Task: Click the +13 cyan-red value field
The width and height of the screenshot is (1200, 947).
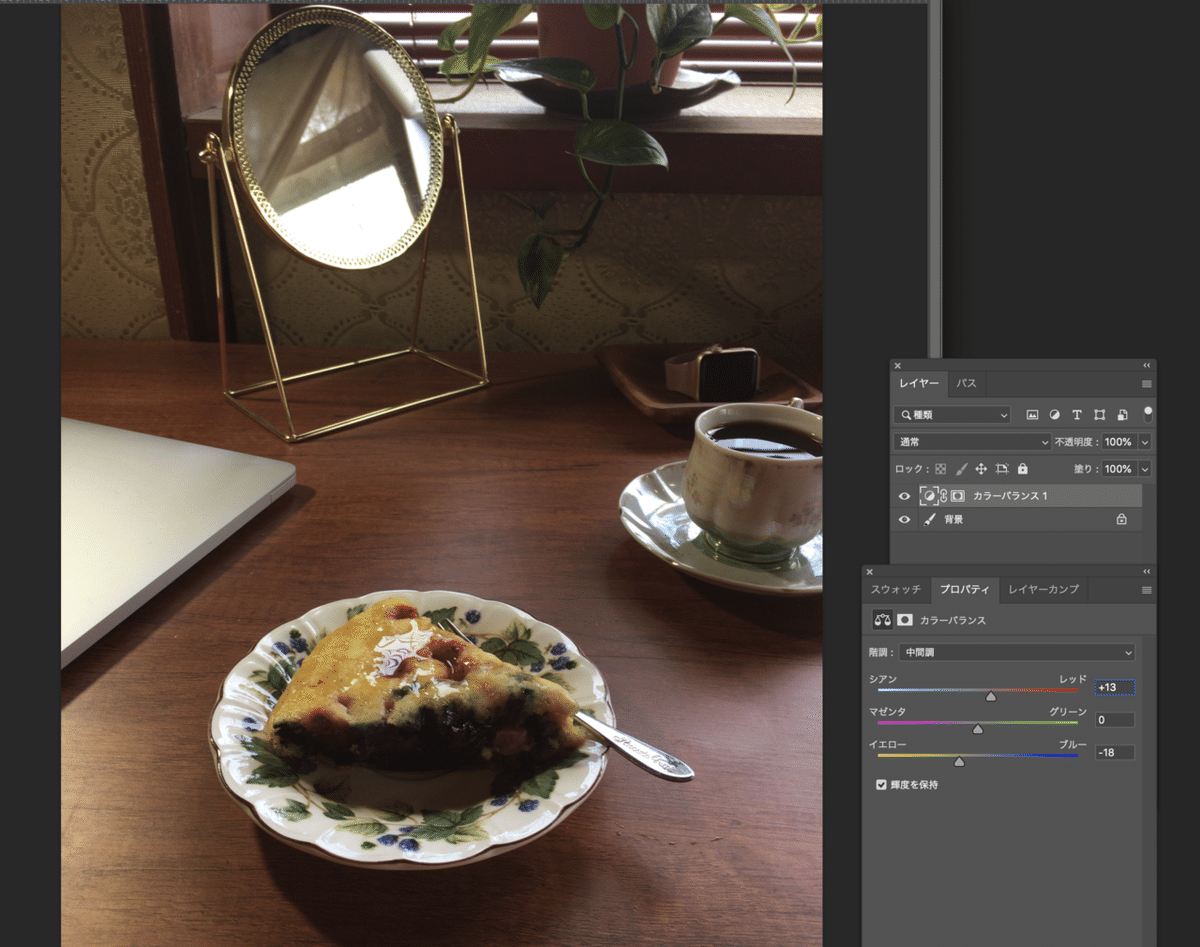Action: 1115,687
